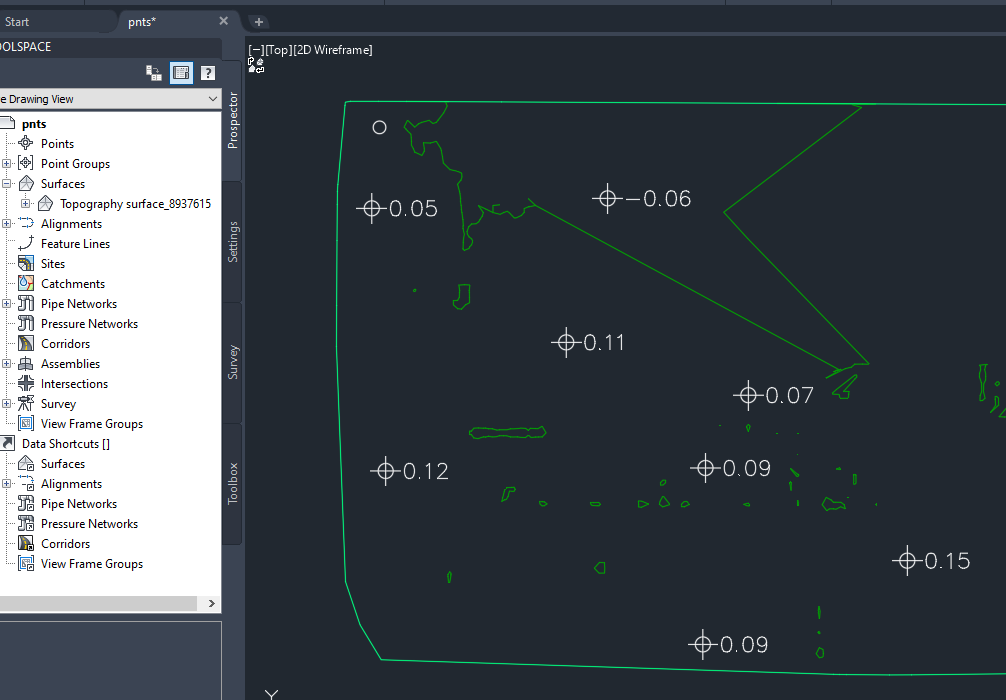The height and width of the screenshot is (700, 1006).
Task: Select the 0.07 point marker
Action: [748, 395]
